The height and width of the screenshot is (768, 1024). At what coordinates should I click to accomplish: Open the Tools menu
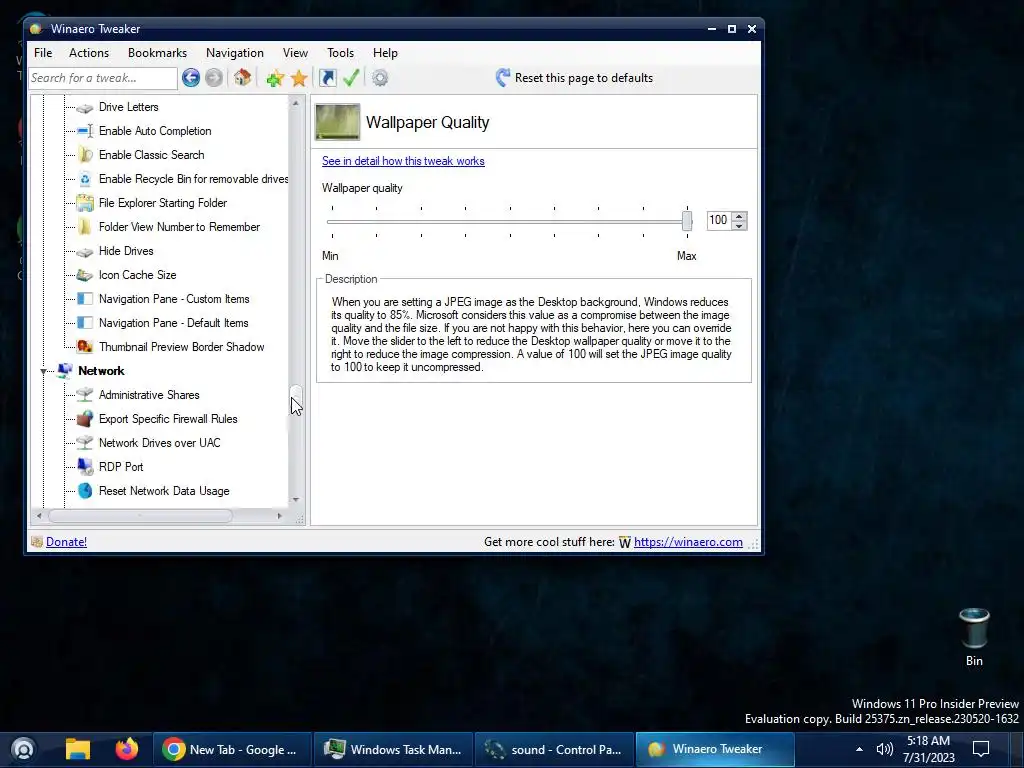[340, 53]
